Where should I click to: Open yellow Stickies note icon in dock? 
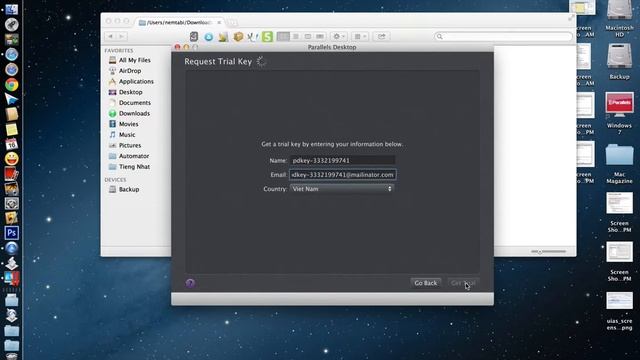[11, 129]
